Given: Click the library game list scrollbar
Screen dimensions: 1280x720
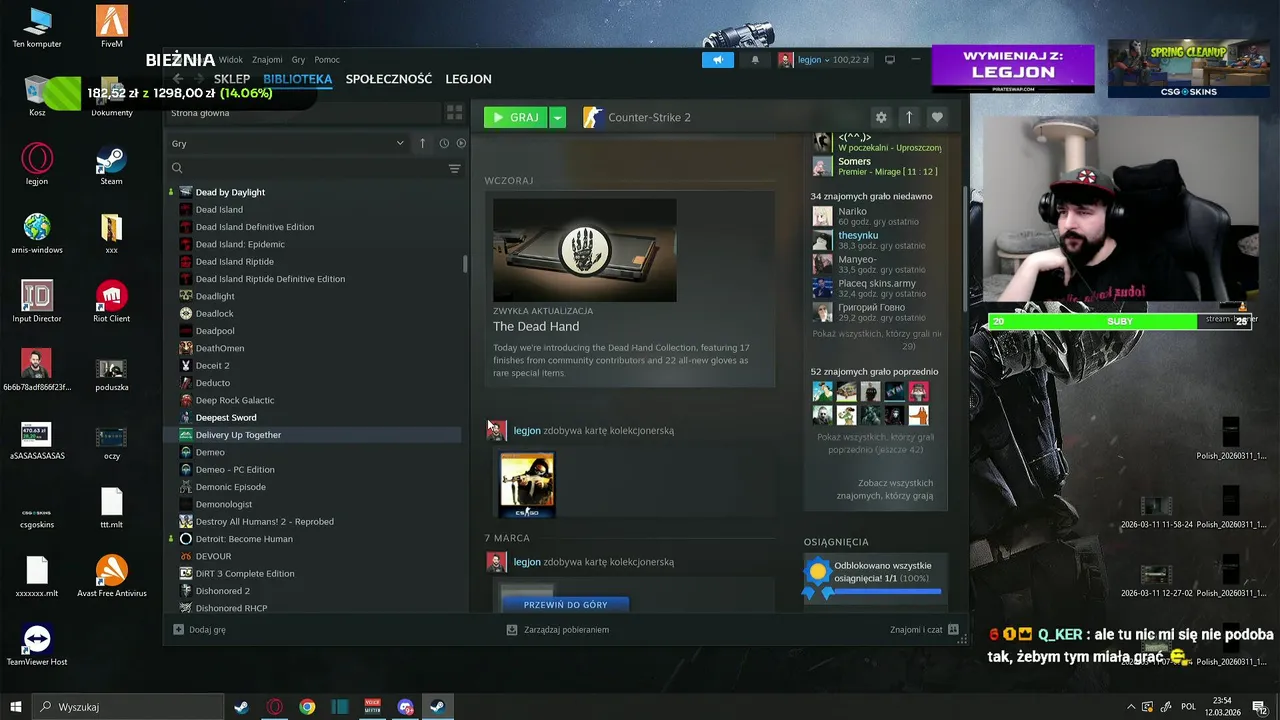Looking at the screenshot, I should pos(465,264).
